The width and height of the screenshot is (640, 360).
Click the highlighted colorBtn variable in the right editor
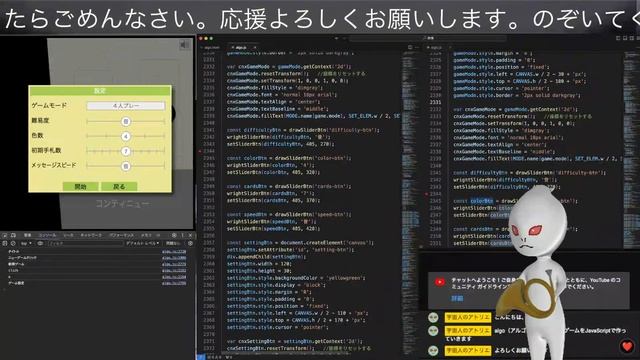pyautogui.click(x=482, y=201)
